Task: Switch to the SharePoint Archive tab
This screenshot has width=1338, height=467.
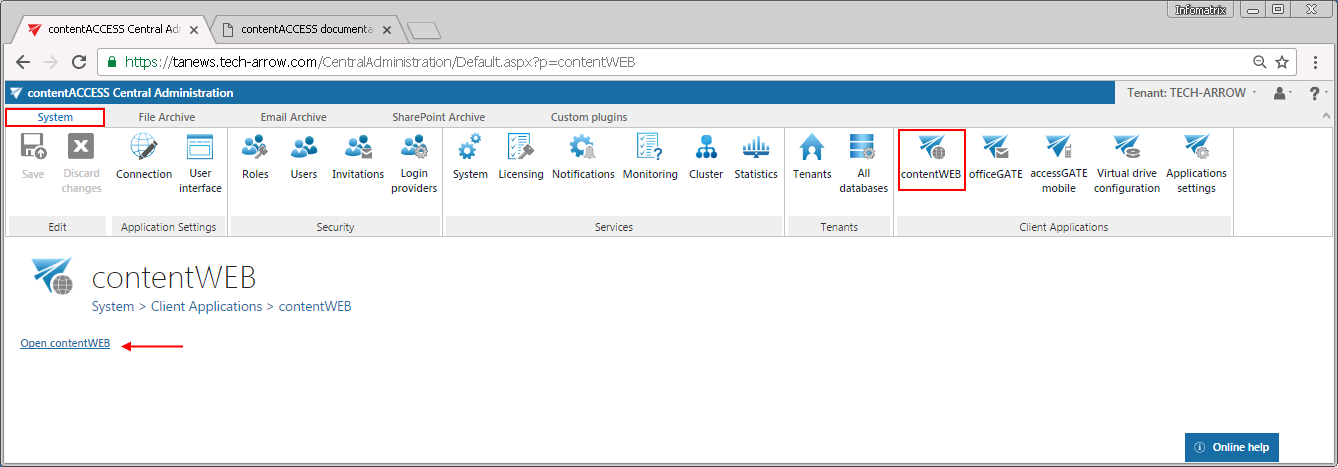Action: click(x=439, y=117)
